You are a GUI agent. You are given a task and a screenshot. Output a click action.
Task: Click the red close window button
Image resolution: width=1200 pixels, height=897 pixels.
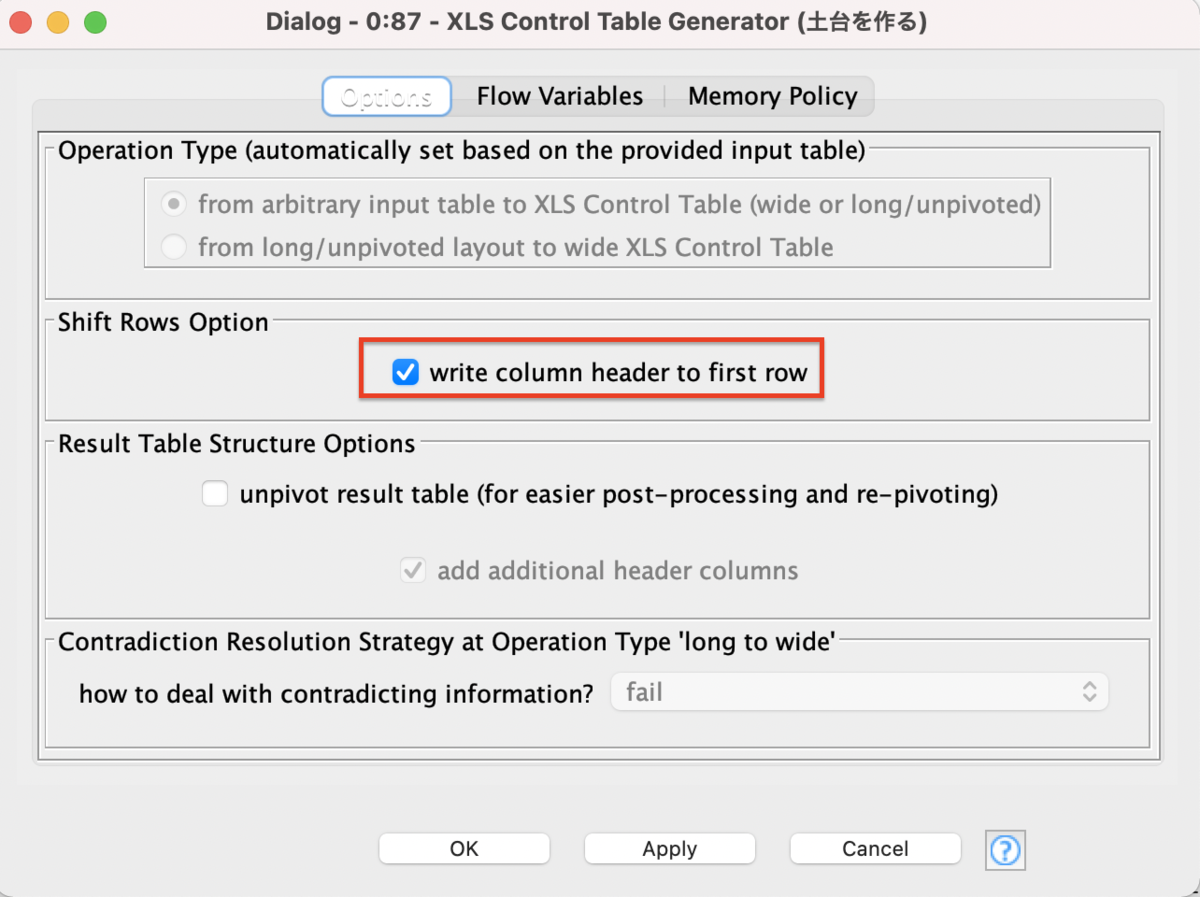pyautogui.click(x=23, y=22)
